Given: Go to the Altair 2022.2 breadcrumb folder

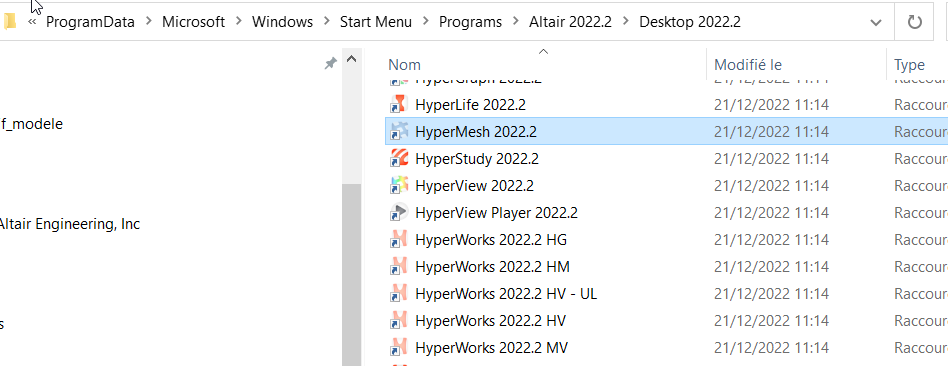Looking at the screenshot, I should click(570, 22).
